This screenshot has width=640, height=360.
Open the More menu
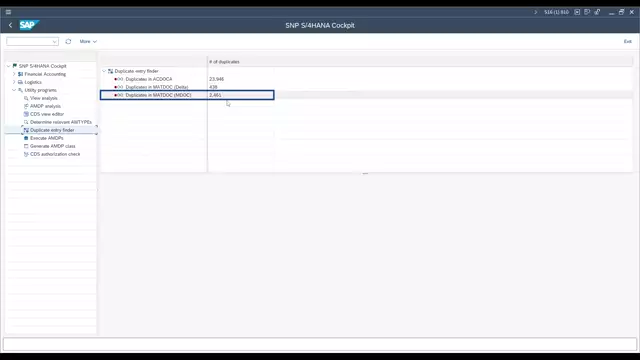88,42
